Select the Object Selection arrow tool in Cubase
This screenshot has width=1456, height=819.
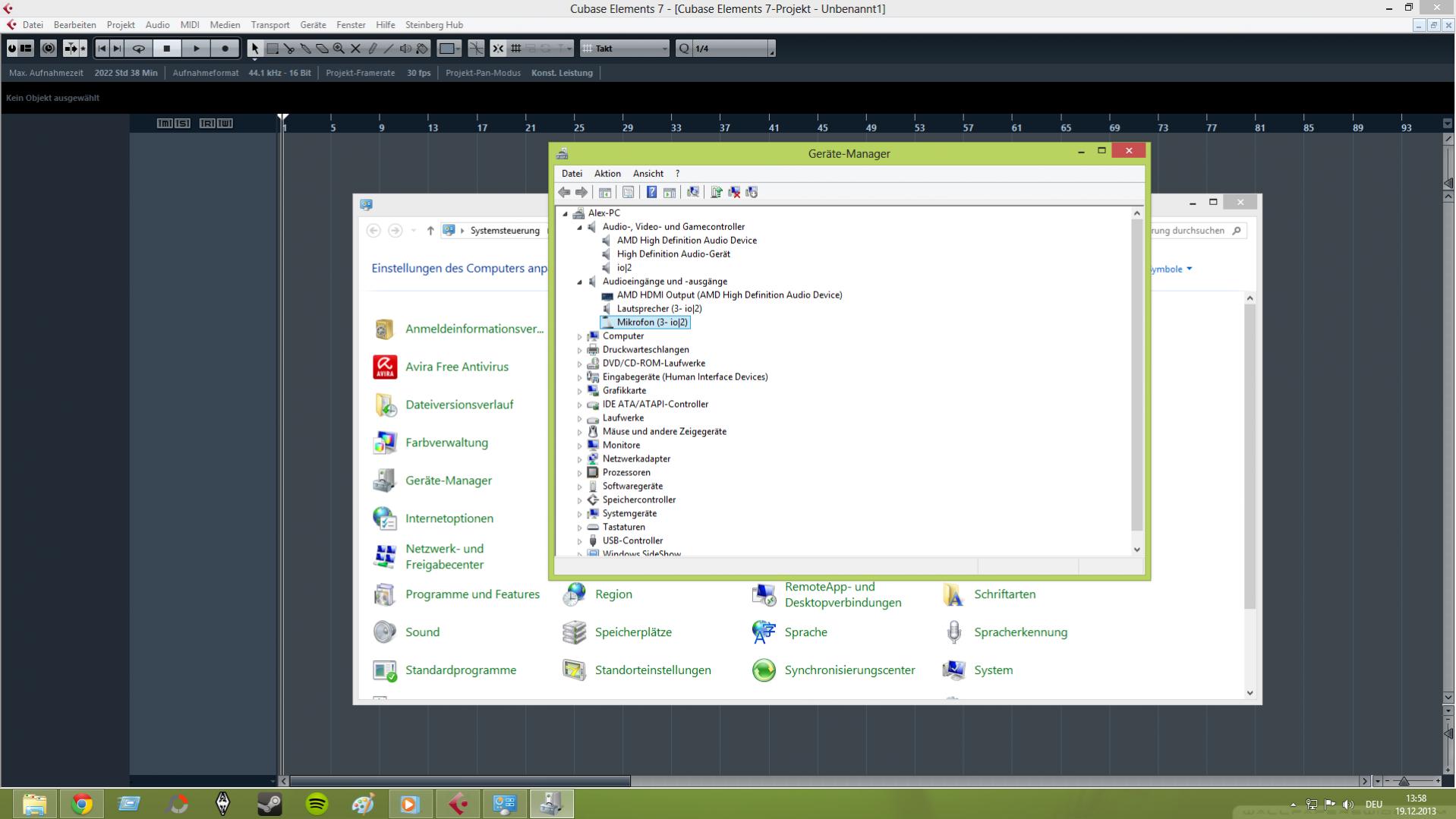click(x=254, y=49)
